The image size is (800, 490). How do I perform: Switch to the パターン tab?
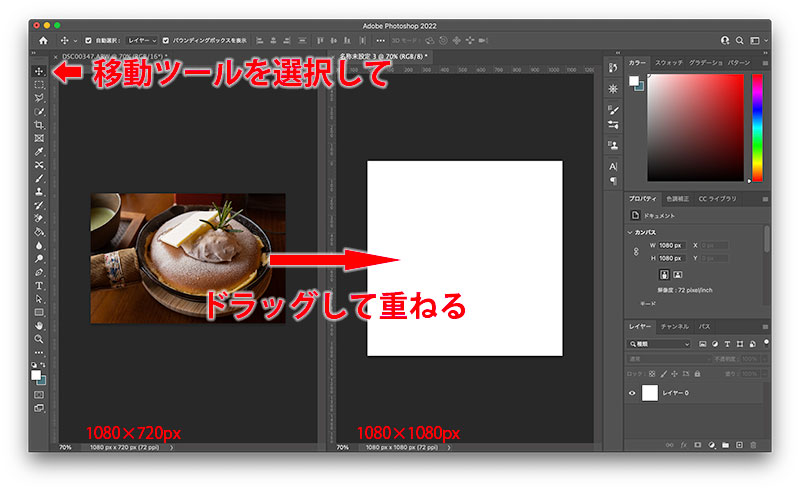[739, 63]
